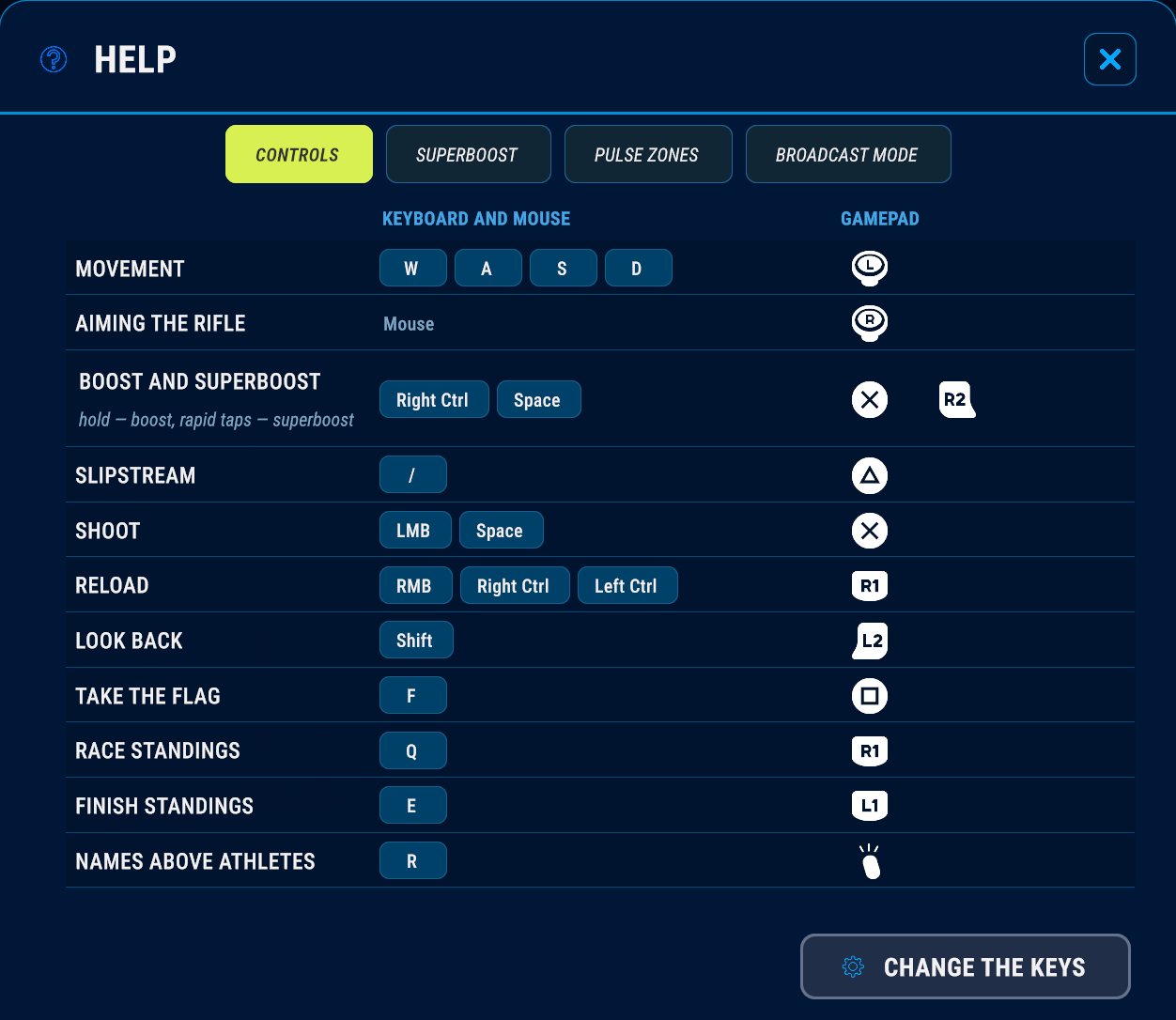Viewport: 1176px width, 1020px height.
Task: Click the Space key in Boost and Superboost row
Action: click(x=539, y=399)
